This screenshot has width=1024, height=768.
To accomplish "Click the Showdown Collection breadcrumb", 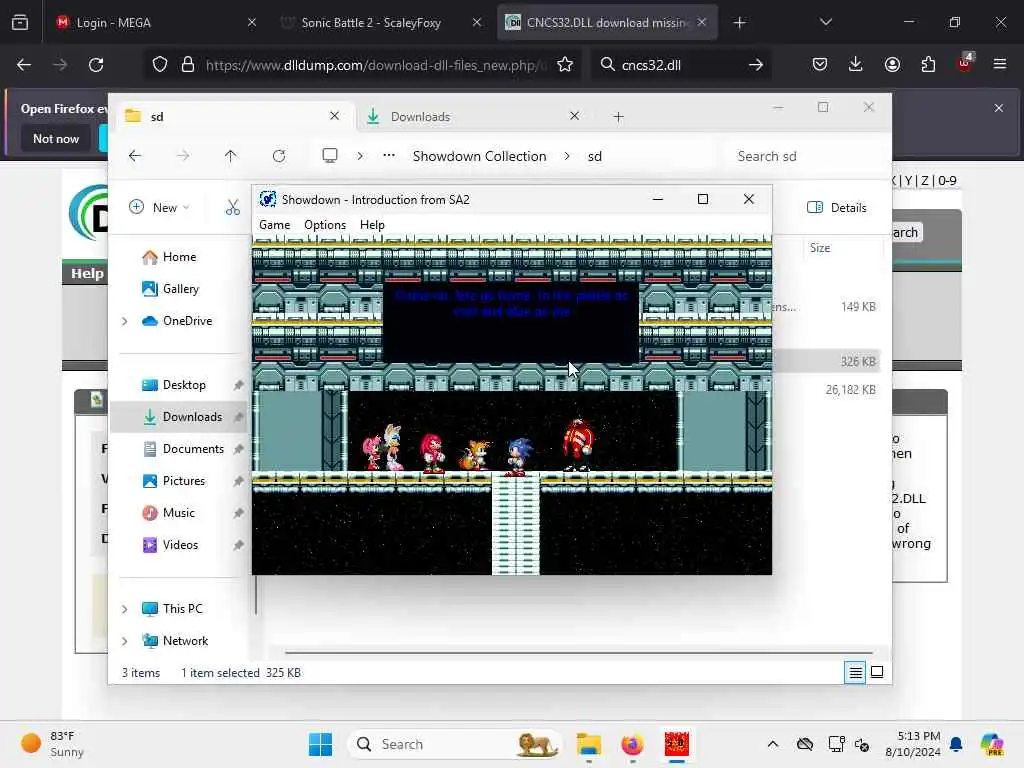I will pyautogui.click(x=479, y=156).
